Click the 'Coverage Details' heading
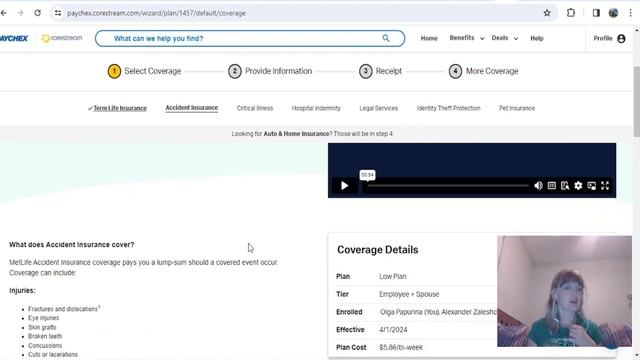Viewport: 640px width, 360px height. pos(378,250)
